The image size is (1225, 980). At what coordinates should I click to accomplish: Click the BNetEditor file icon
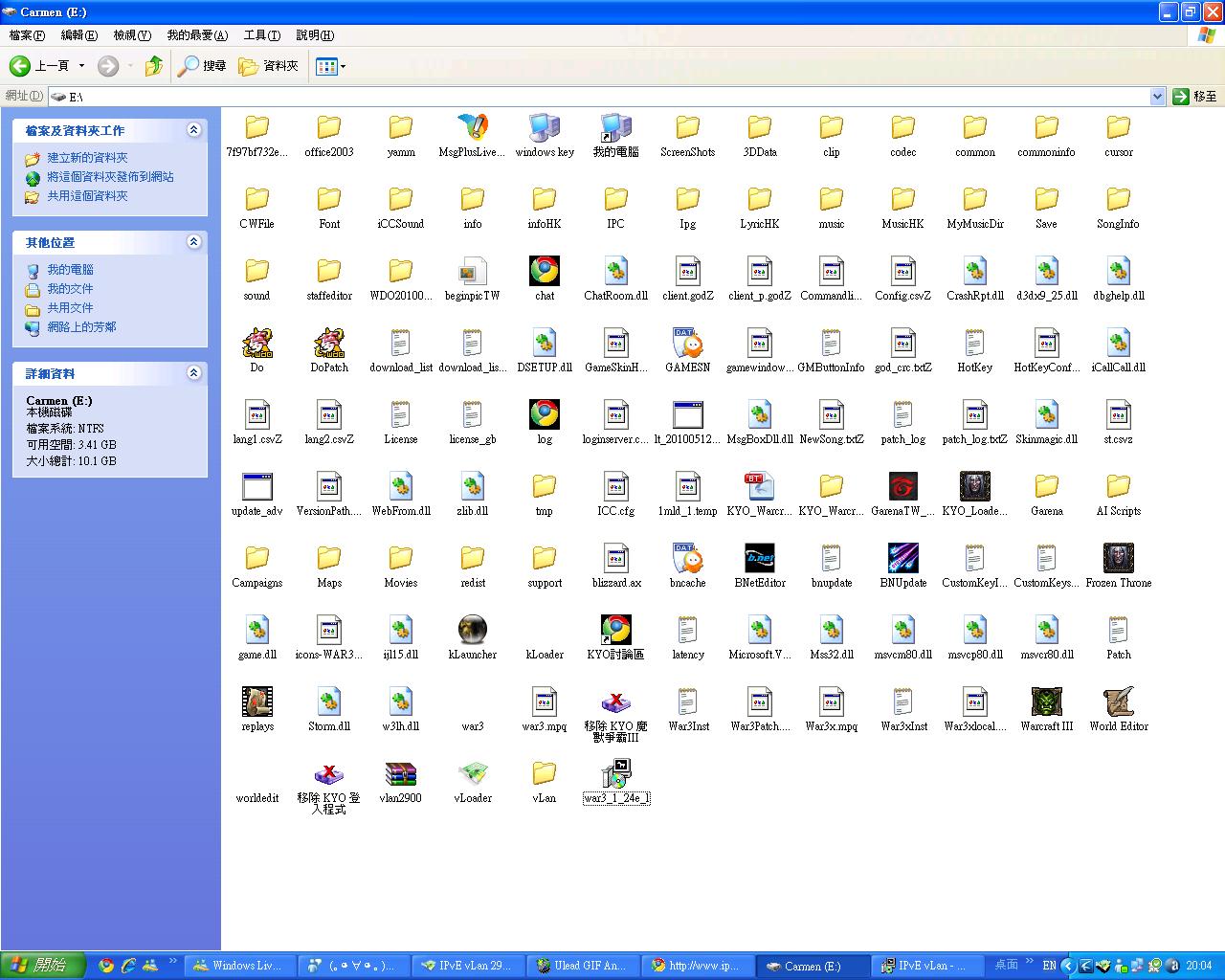(x=759, y=558)
